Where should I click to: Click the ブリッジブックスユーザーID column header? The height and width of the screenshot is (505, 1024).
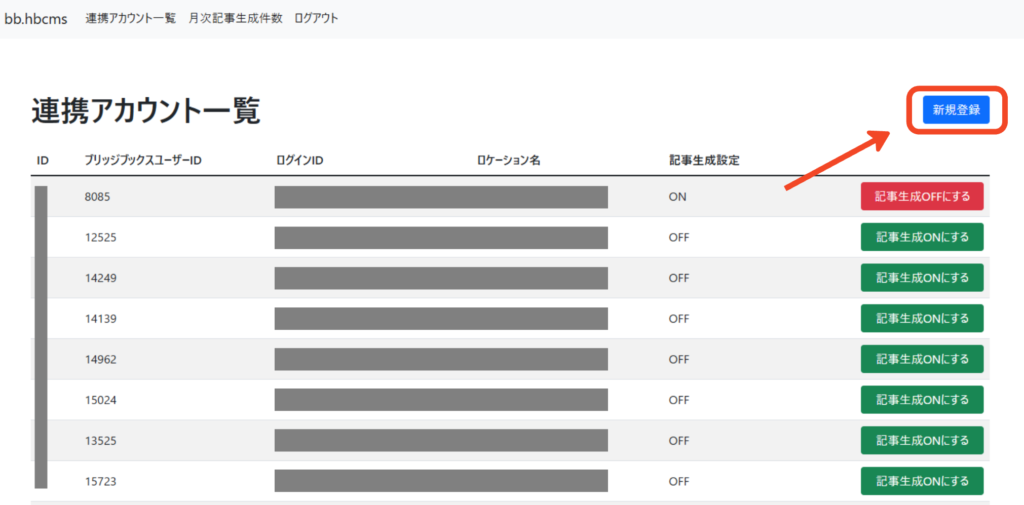point(144,161)
